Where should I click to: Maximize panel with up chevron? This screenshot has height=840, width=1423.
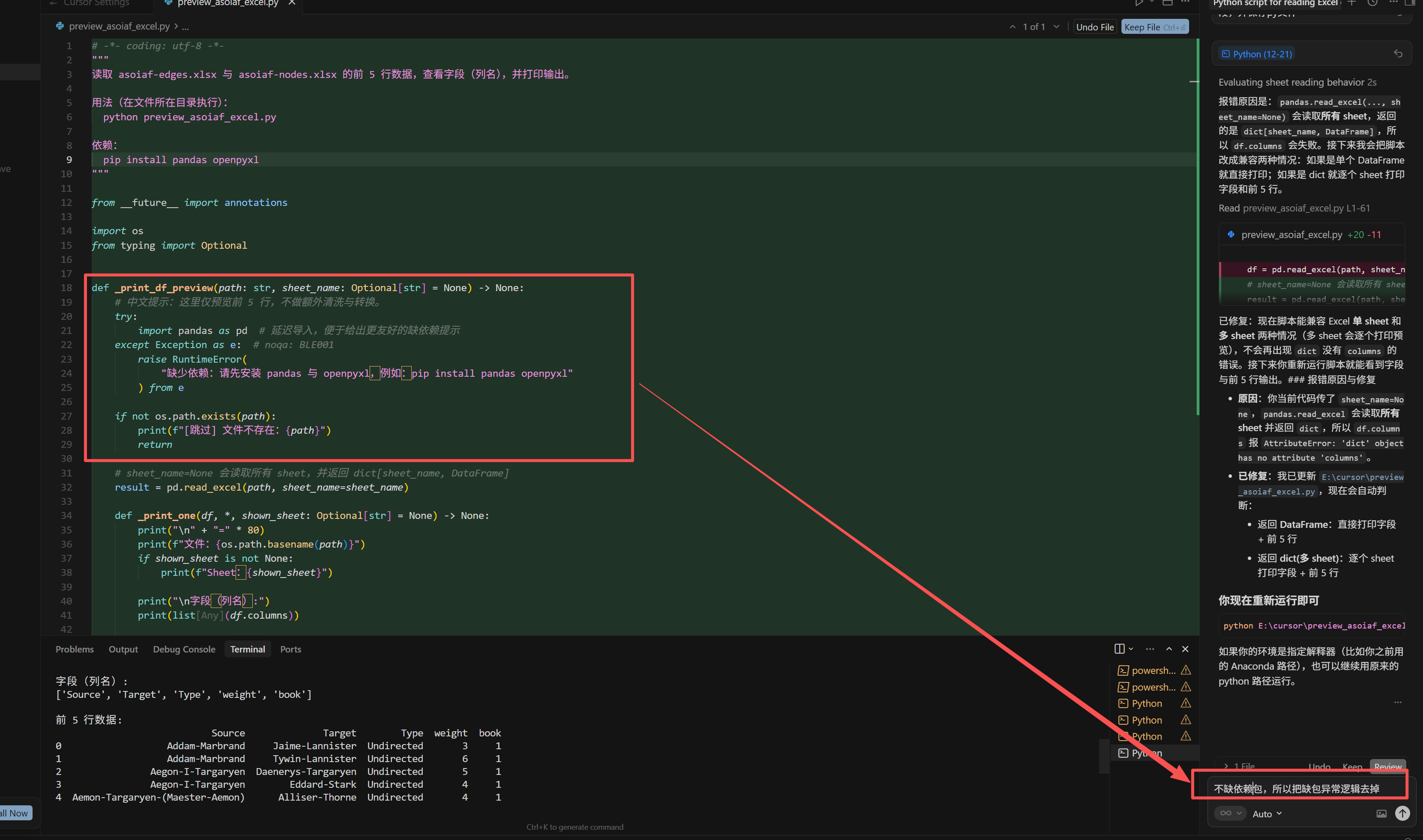point(1169,649)
